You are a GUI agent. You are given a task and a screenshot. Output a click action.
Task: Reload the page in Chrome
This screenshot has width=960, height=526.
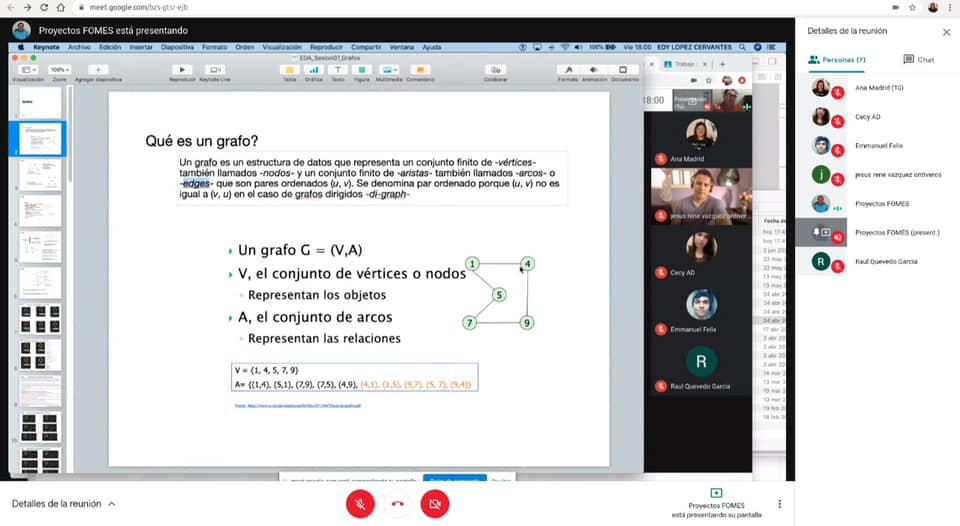click(x=44, y=7)
